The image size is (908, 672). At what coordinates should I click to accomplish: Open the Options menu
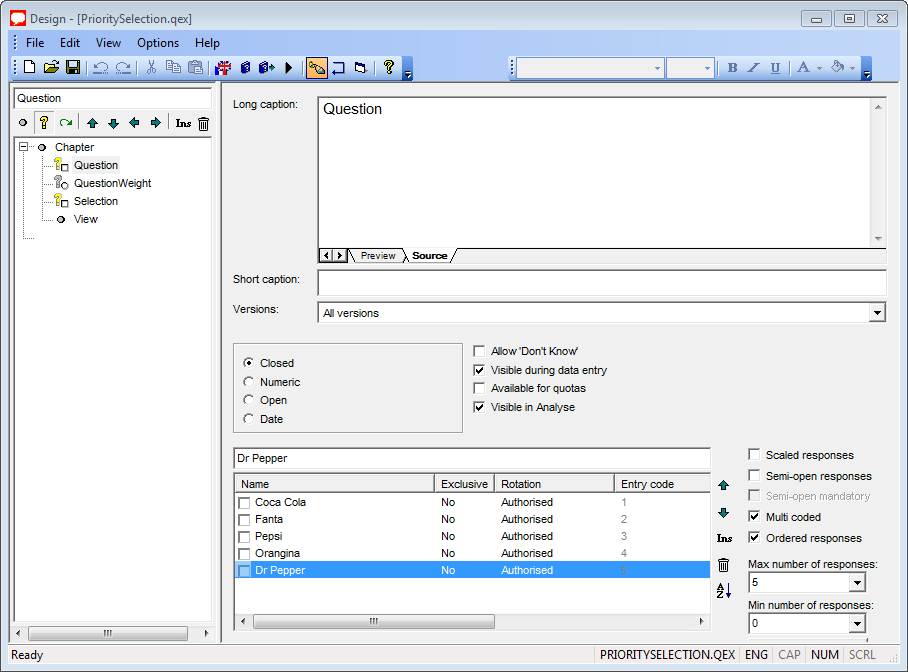[158, 43]
